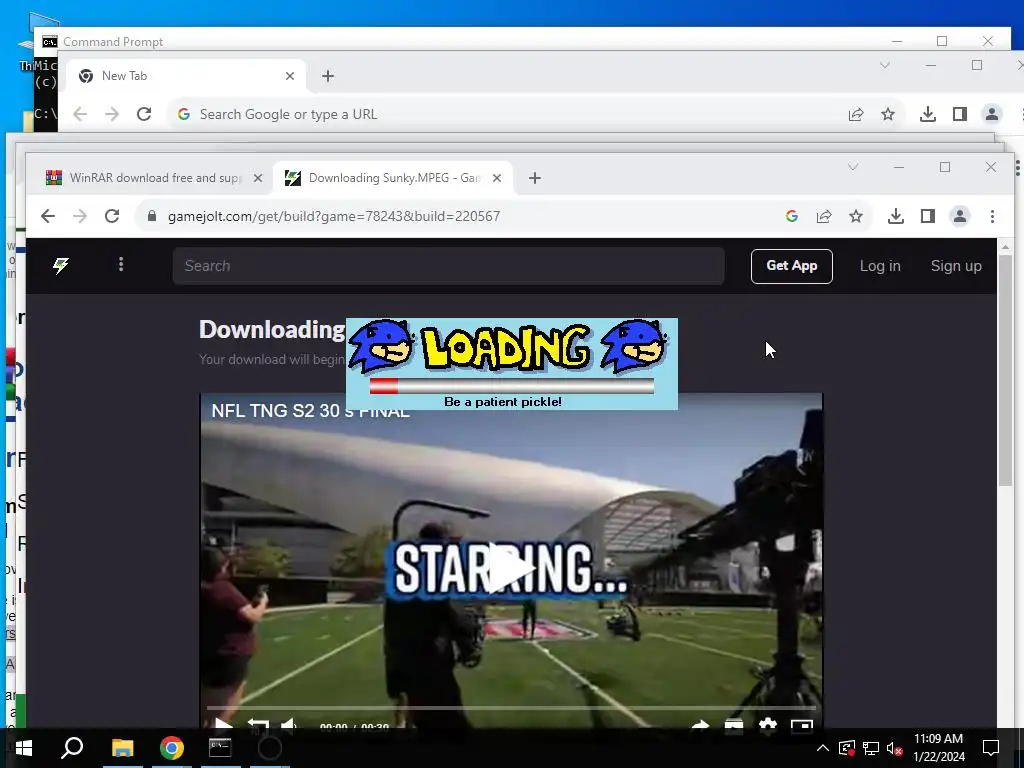This screenshot has height=768, width=1024.
Task: Open the Log in link
Action: click(880, 266)
